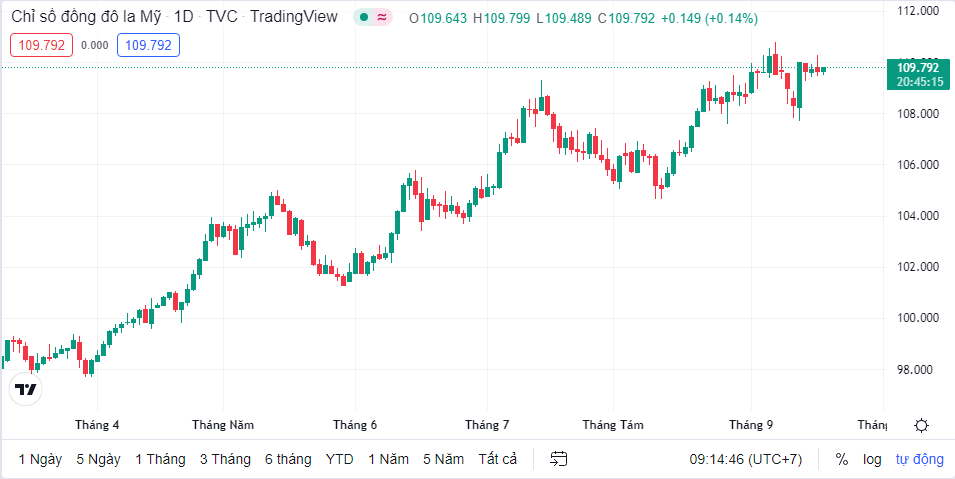955x479 pixels.
Task: Select 5 Năm time range
Action: [x=443, y=459]
